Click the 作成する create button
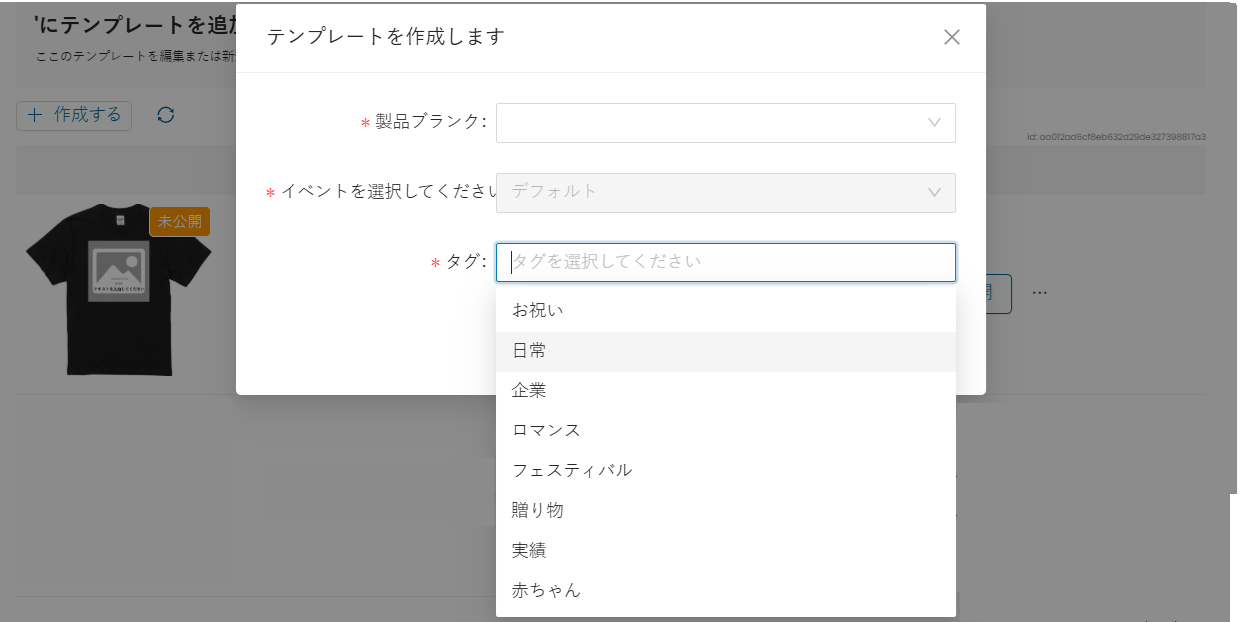The height and width of the screenshot is (622, 1242). 75,115
